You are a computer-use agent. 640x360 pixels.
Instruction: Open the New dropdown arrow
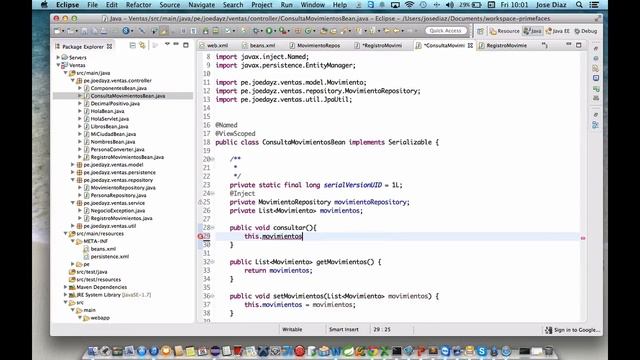click(x=63, y=31)
